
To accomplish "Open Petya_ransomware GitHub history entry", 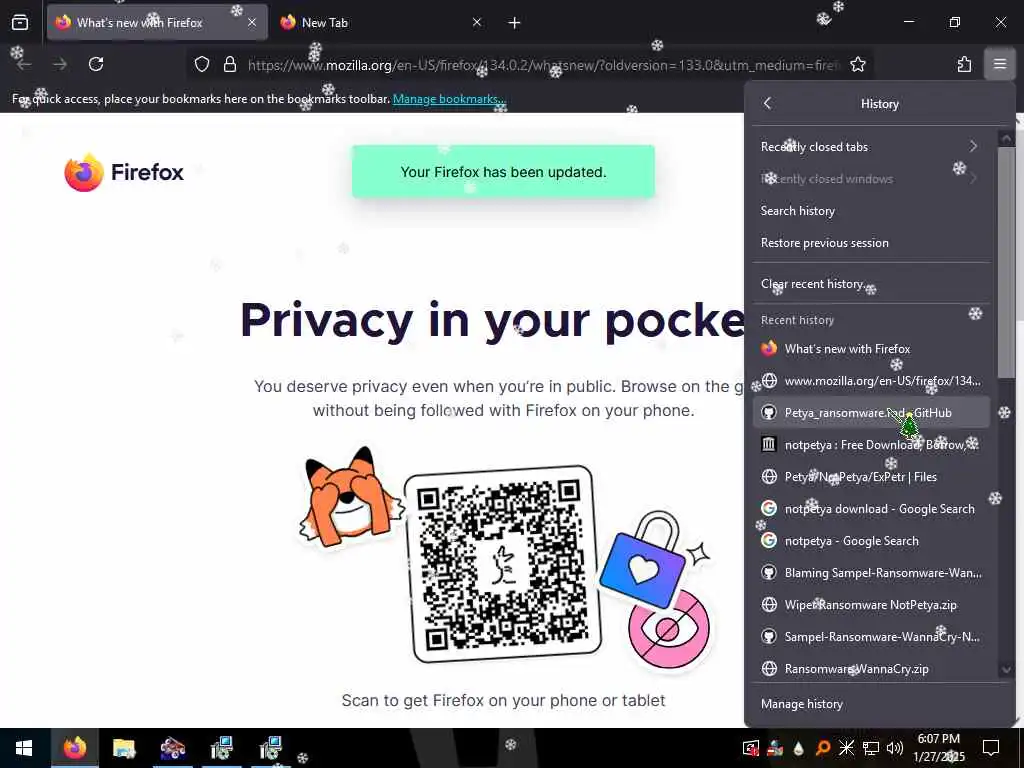I will 871,413.
